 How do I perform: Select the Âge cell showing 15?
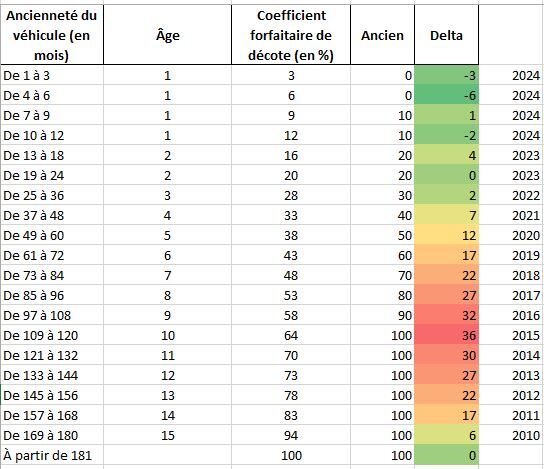tap(167, 435)
